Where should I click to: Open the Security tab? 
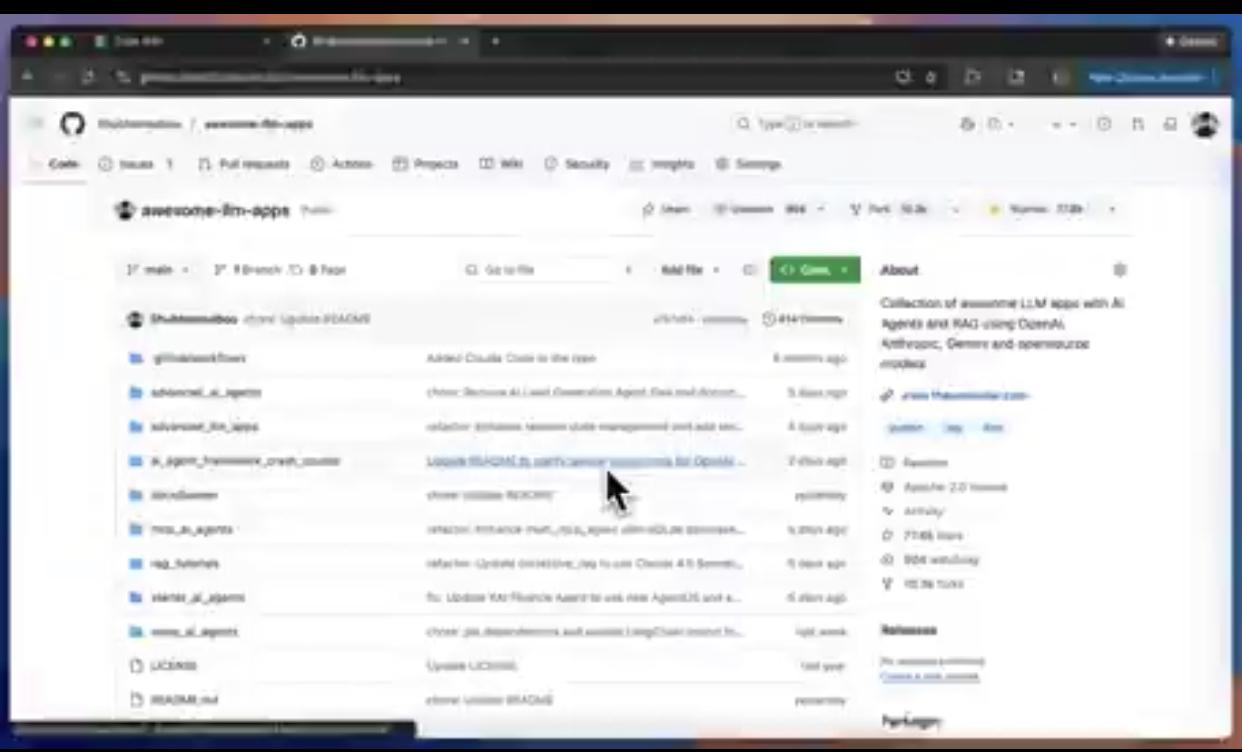click(577, 164)
